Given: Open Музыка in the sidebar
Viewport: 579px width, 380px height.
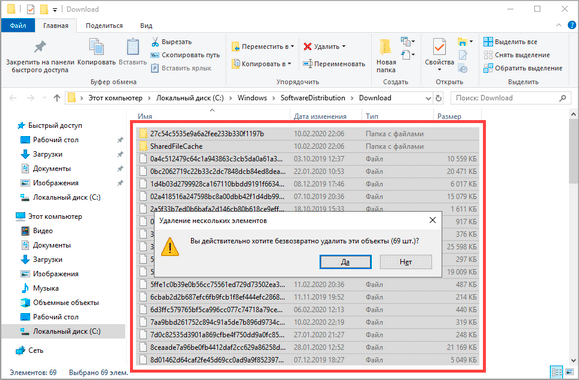Looking at the screenshot, I should (x=40, y=288).
